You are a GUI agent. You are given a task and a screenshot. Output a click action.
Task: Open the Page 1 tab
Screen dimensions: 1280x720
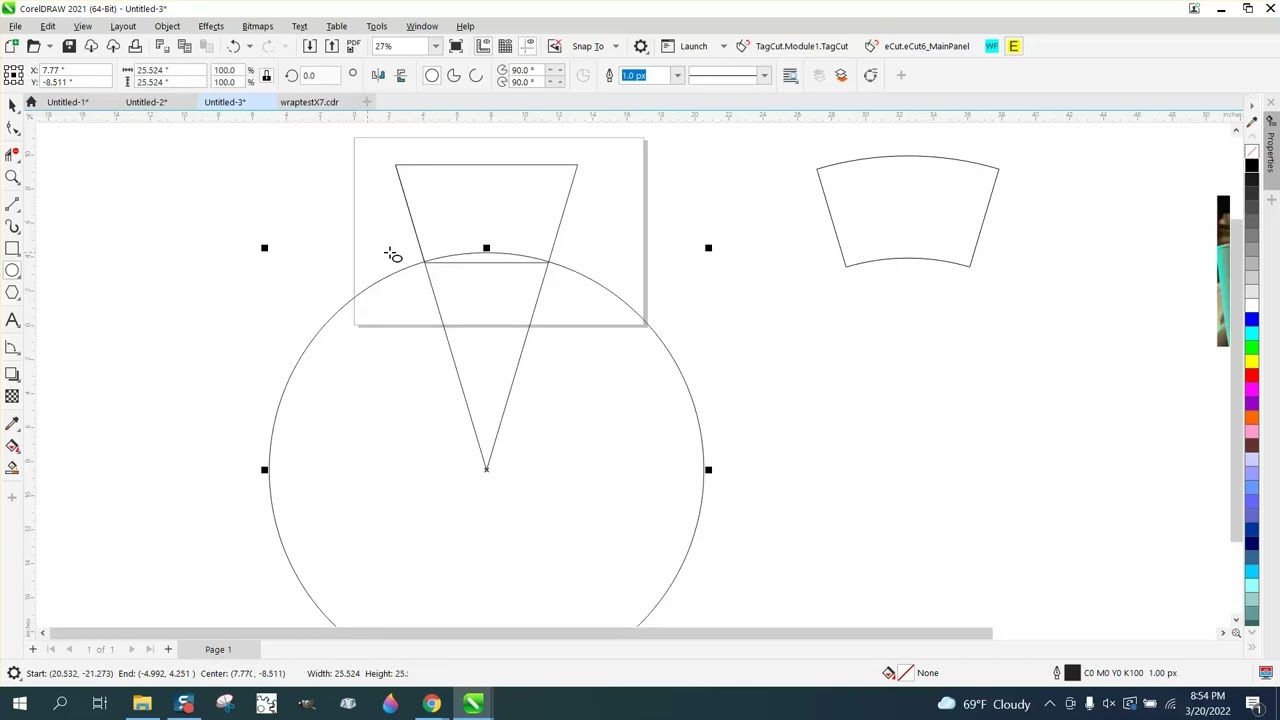coord(218,650)
